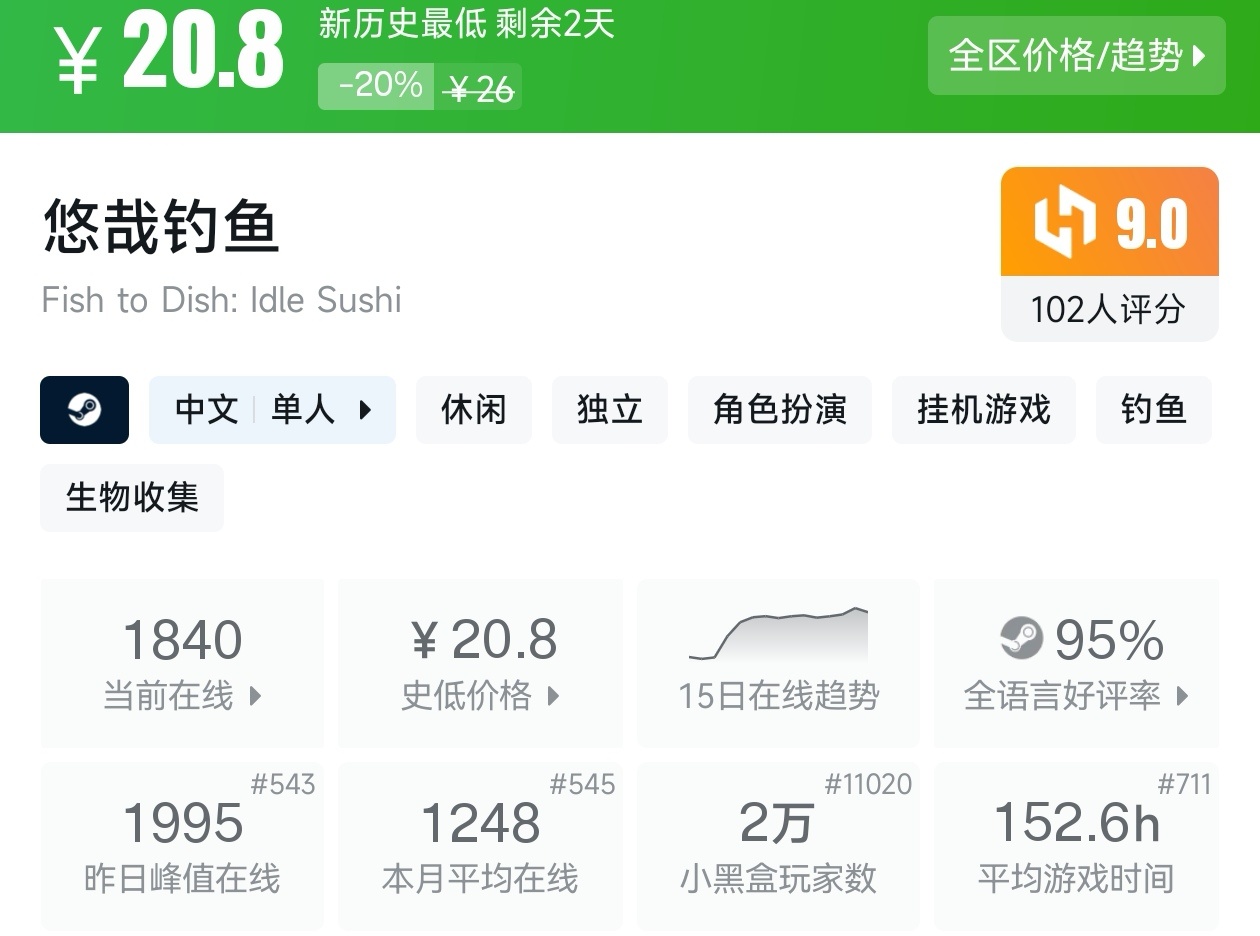Tap the 角色扮演 tag
Viewport: 1260px width, 936px height.
click(x=779, y=410)
